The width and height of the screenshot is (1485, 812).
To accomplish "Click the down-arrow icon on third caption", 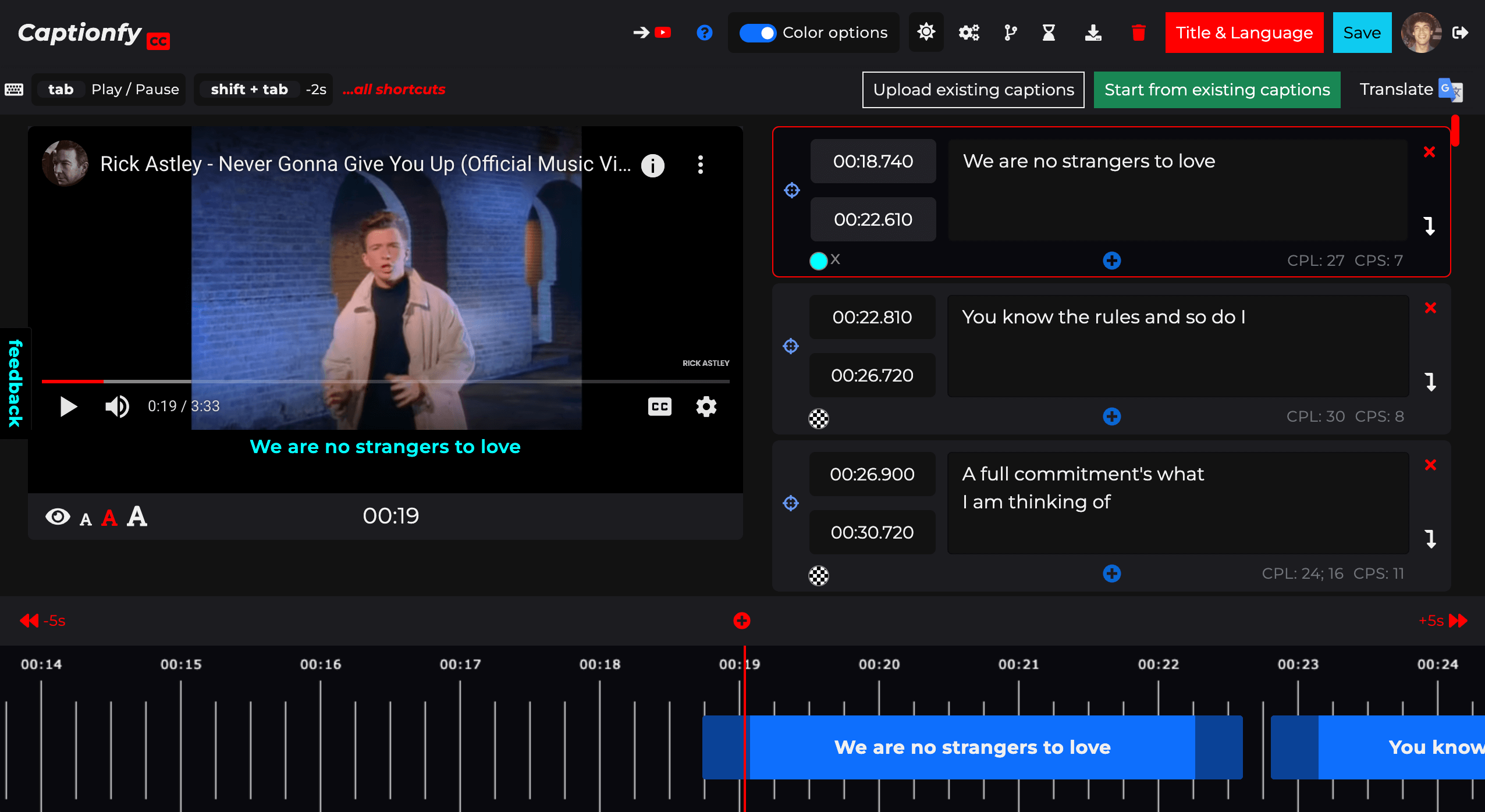I will click(x=1430, y=539).
